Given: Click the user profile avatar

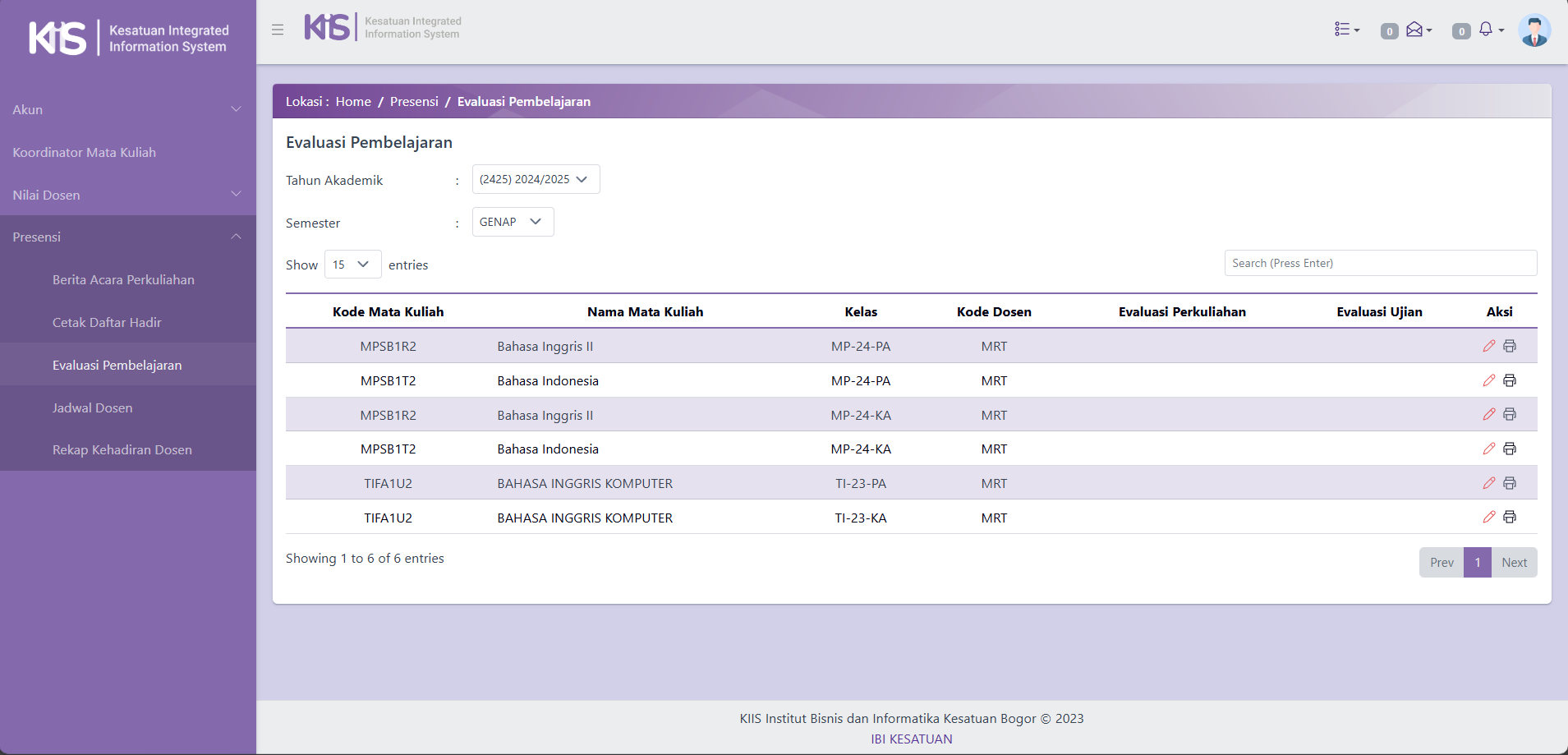Looking at the screenshot, I should 1534,30.
